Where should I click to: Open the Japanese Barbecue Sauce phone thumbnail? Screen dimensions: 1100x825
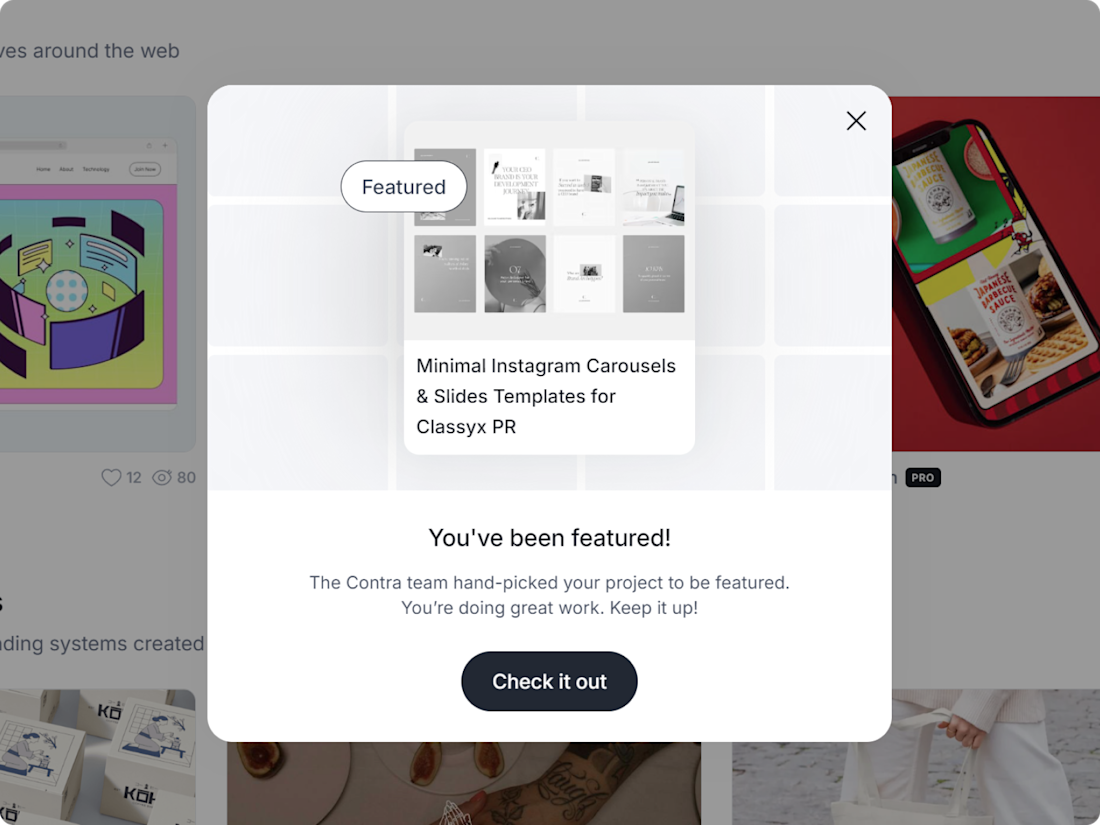pos(990,273)
